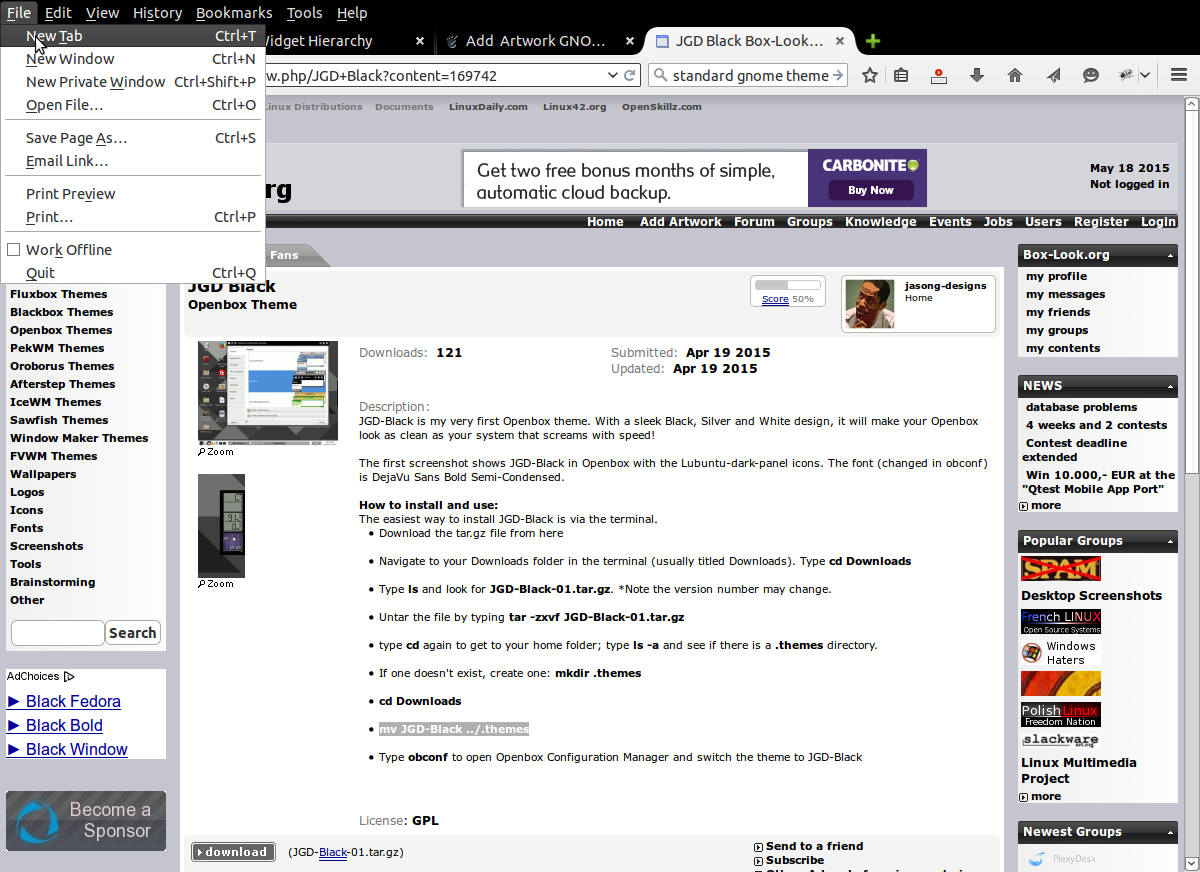
Task: Close the Widget Hierarchy tab
Action: point(421,41)
